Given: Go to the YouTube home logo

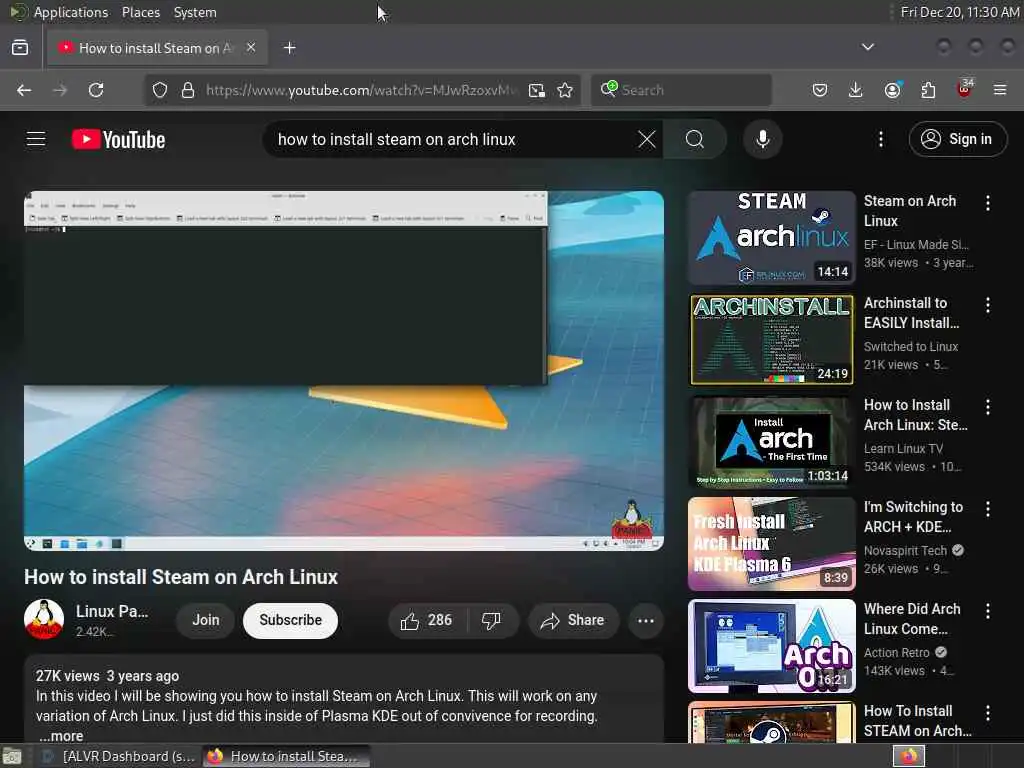Looking at the screenshot, I should click(118, 139).
